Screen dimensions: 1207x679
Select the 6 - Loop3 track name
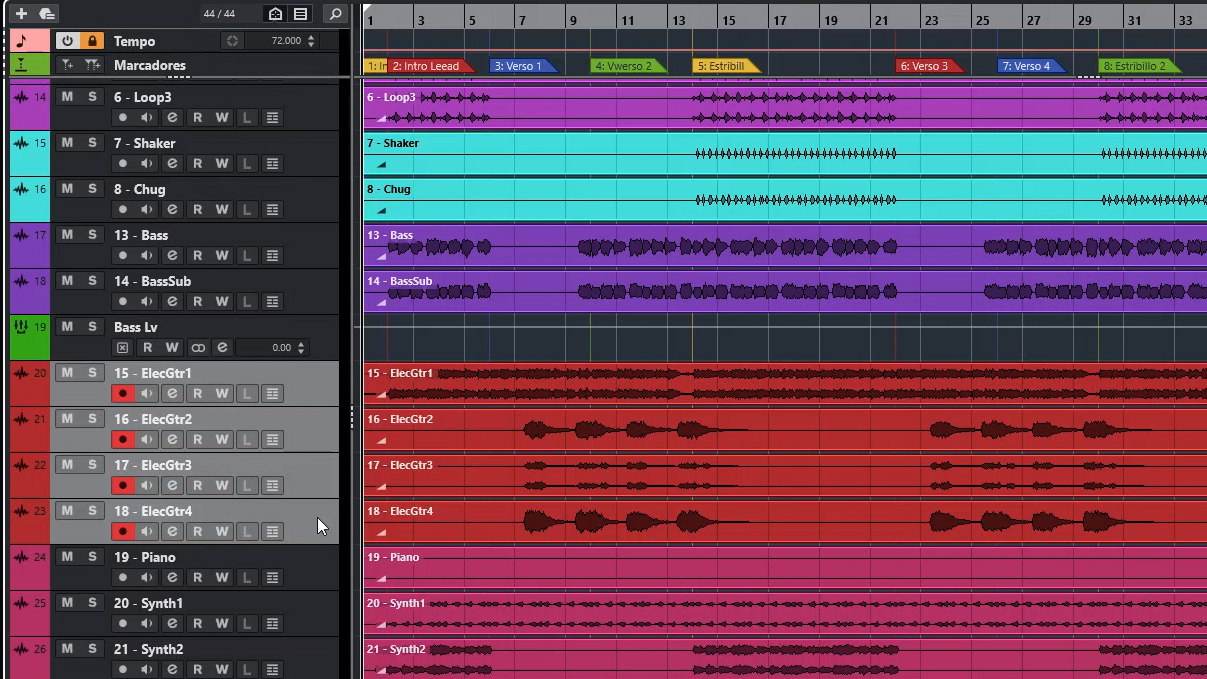click(x=142, y=97)
